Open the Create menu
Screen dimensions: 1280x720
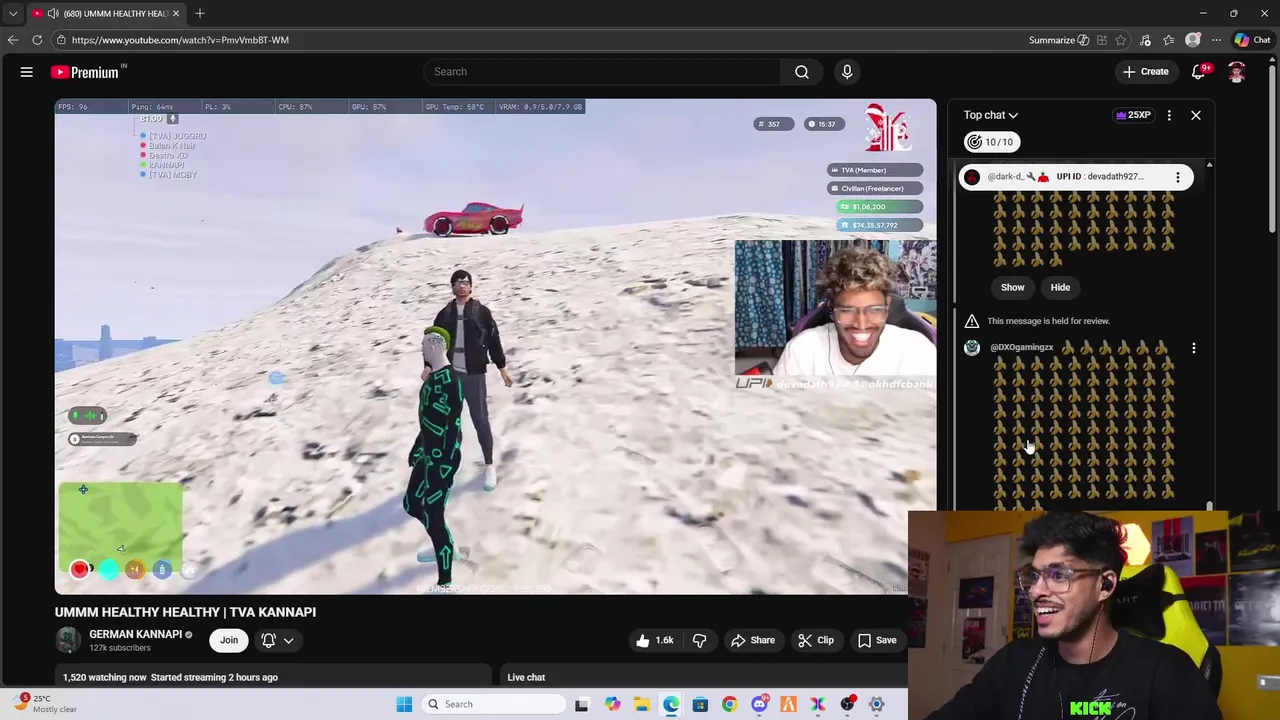[x=1145, y=72]
